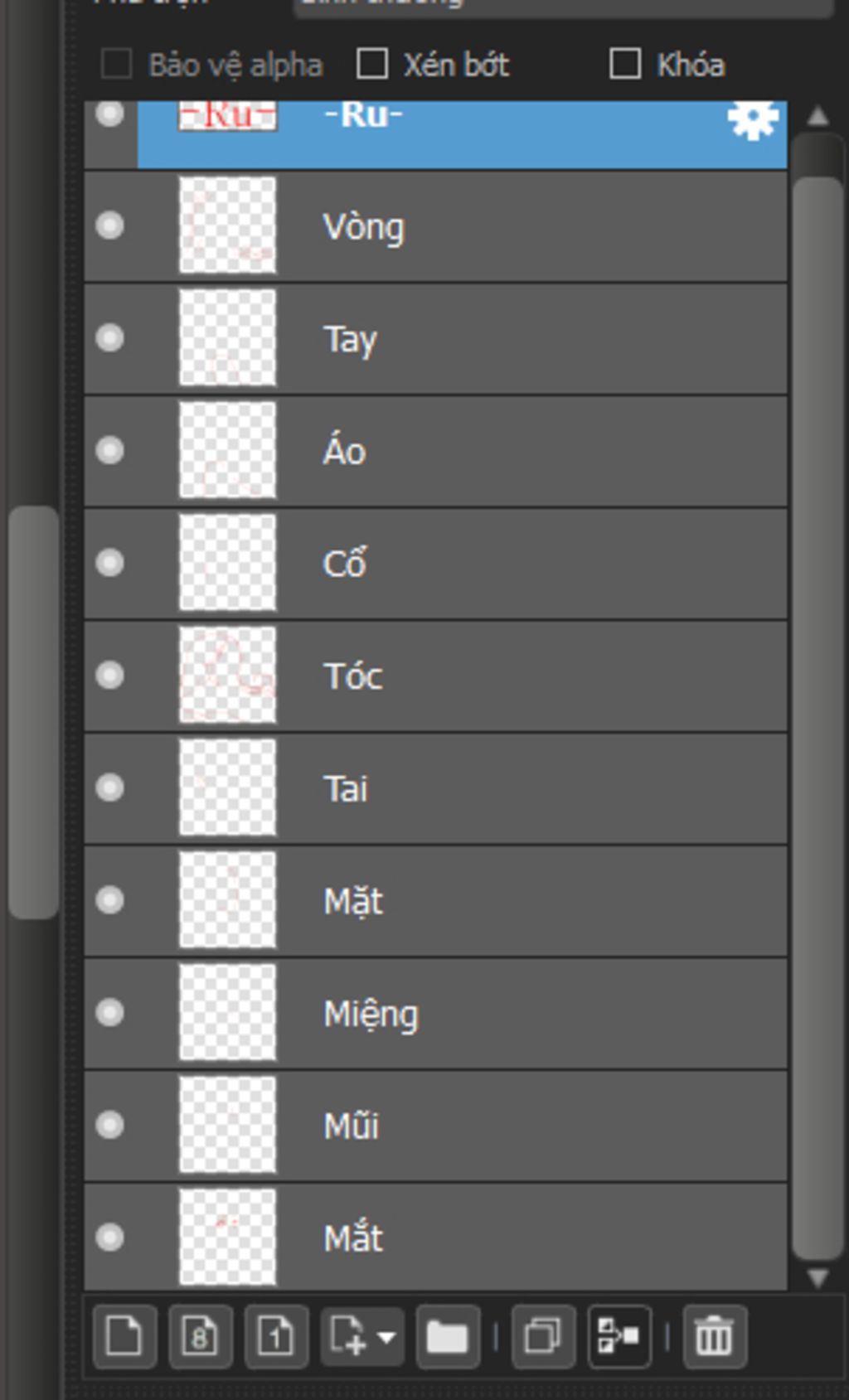Enable the Xén bớt checkbox
The image size is (849, 1400).
click(x=372, y=64)
